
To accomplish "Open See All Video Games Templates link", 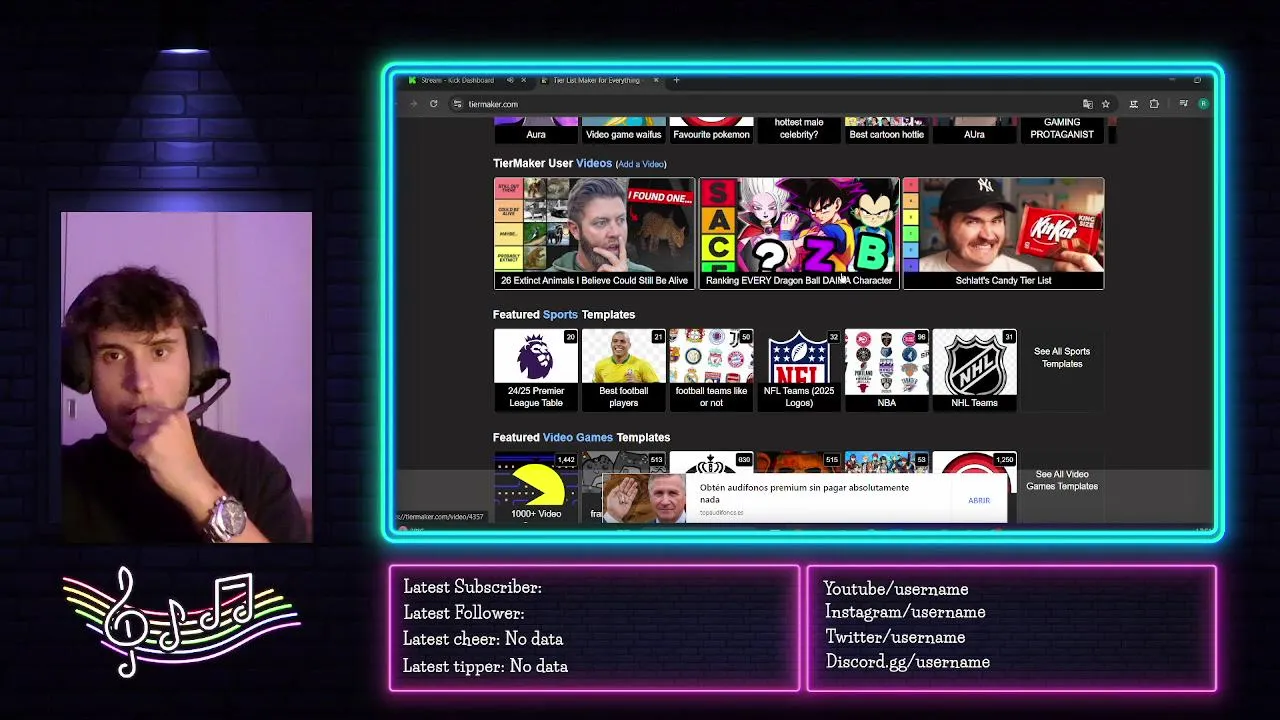I will (x=1062, y=480).
